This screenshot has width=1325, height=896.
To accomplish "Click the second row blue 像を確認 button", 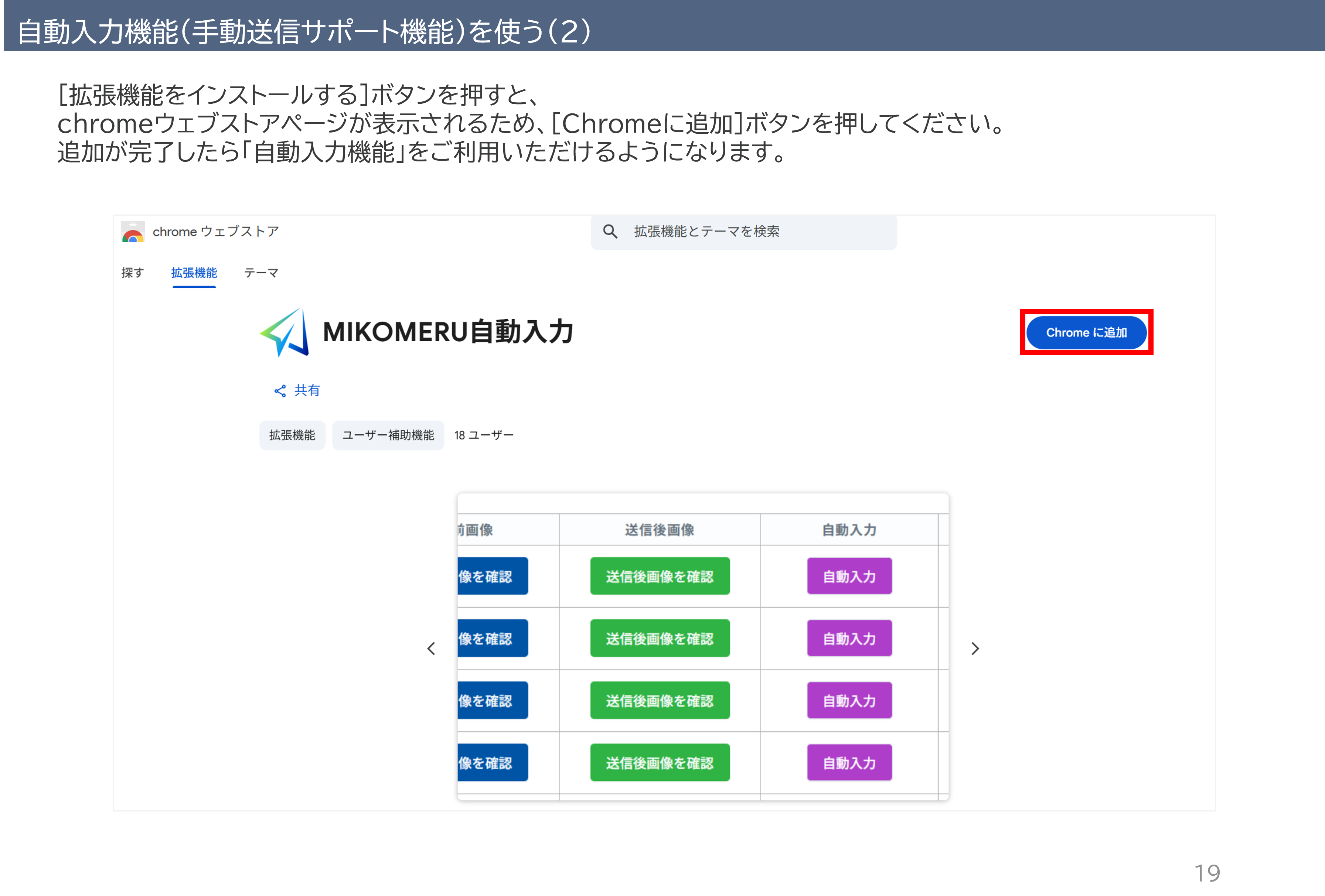I will point(492,638).
